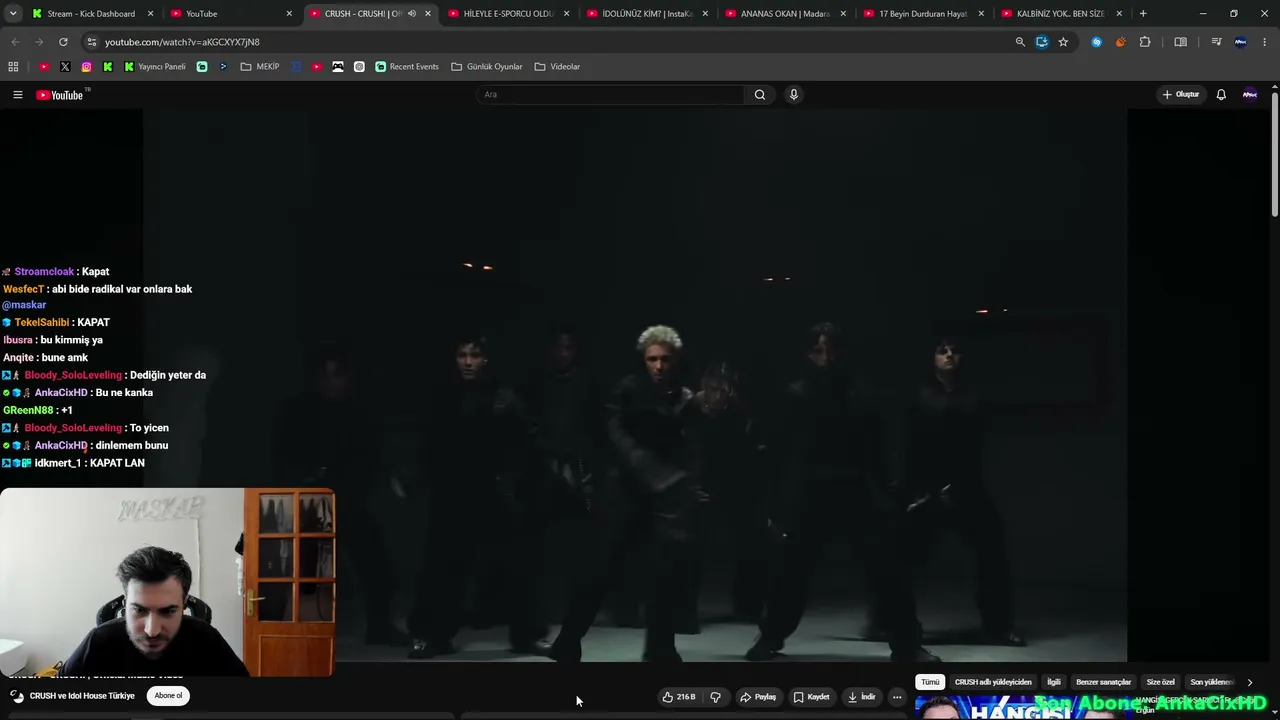The height and width of the screenshot is (720, 1280).
Task: Mute the CRUSH tab audio speaker icon
Action: tap(411, 14)
